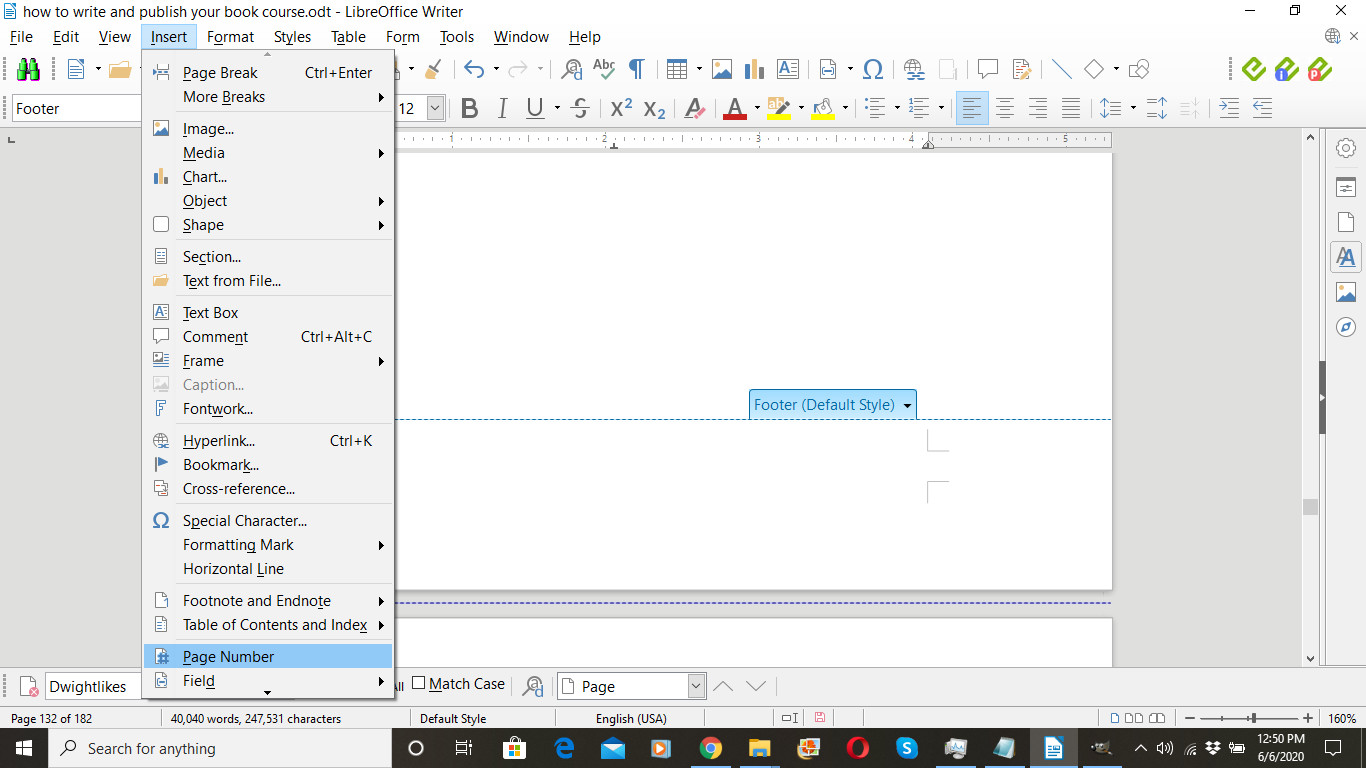Enable the Match Case checkbox

pos(419,684)
